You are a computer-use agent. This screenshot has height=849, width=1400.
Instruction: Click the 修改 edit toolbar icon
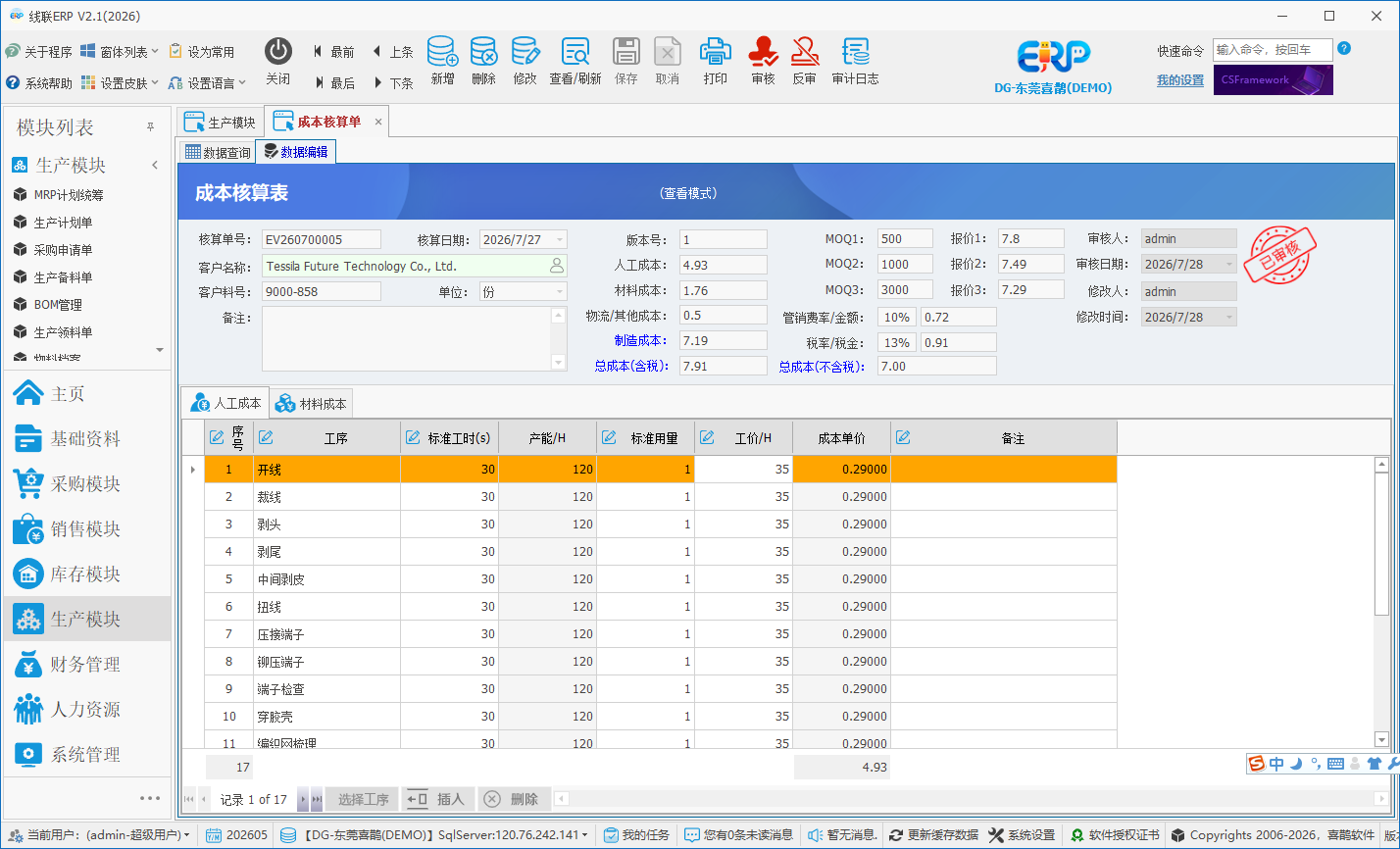[525, 52]
